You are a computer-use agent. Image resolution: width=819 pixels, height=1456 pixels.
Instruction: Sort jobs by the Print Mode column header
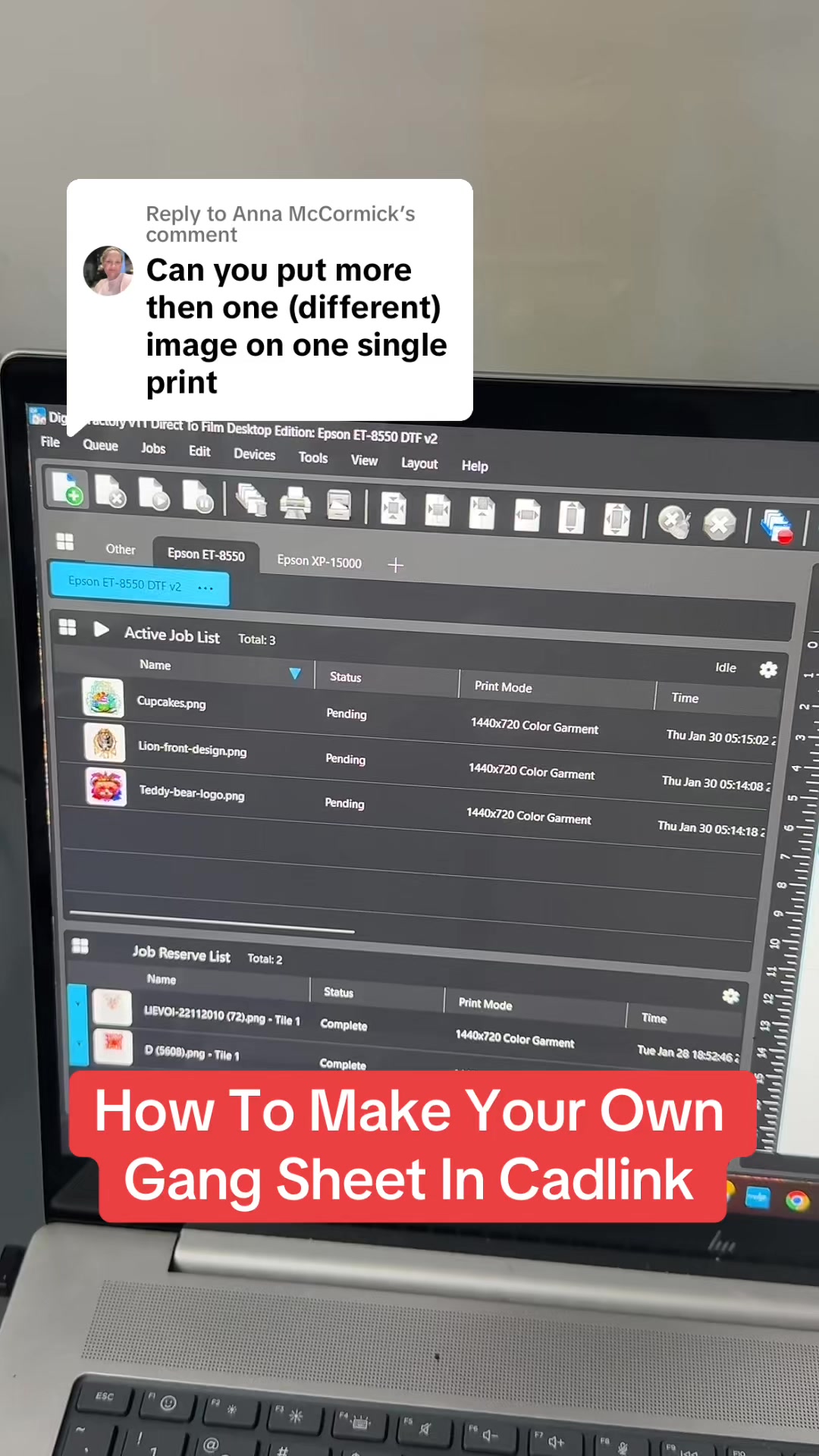pyautogui.click(x=504, y=686)
